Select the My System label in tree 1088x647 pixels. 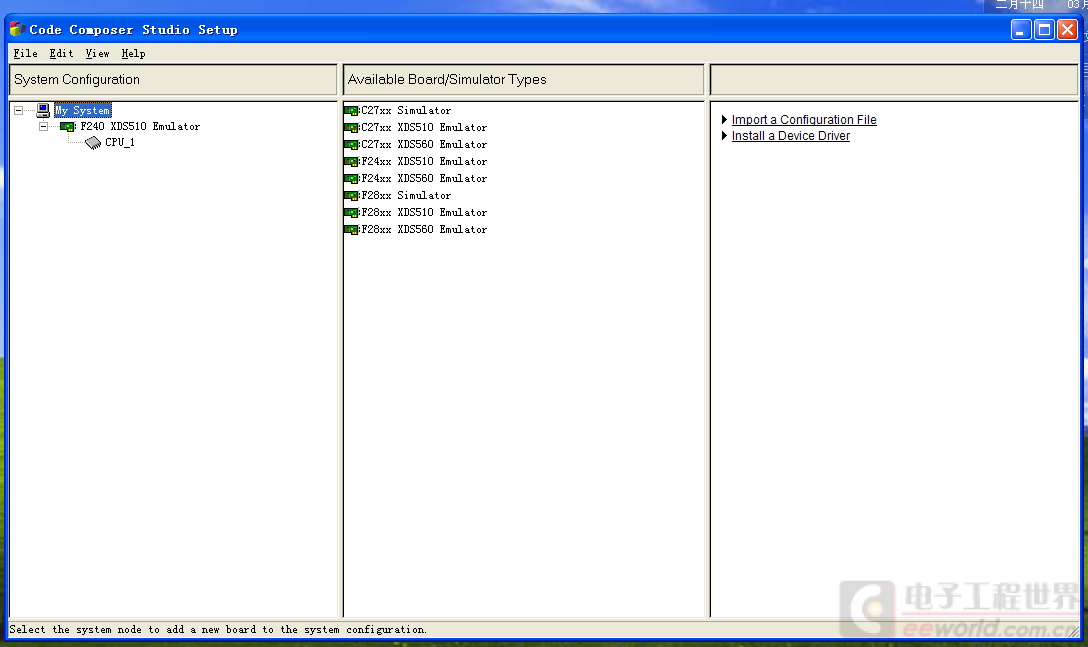pos(83,110)
